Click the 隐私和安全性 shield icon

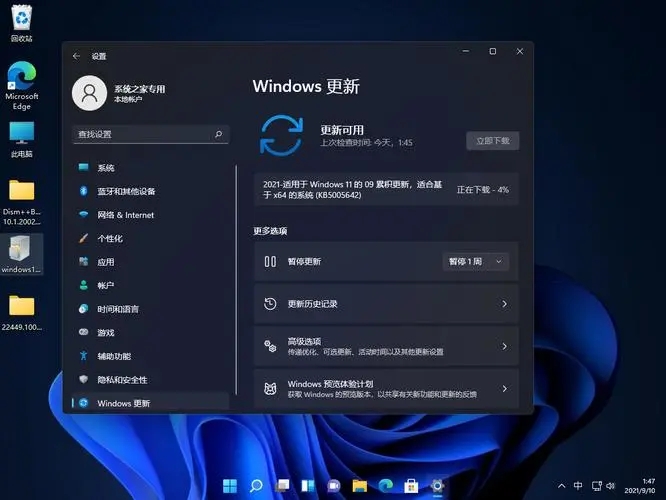[x=84, y=379]
